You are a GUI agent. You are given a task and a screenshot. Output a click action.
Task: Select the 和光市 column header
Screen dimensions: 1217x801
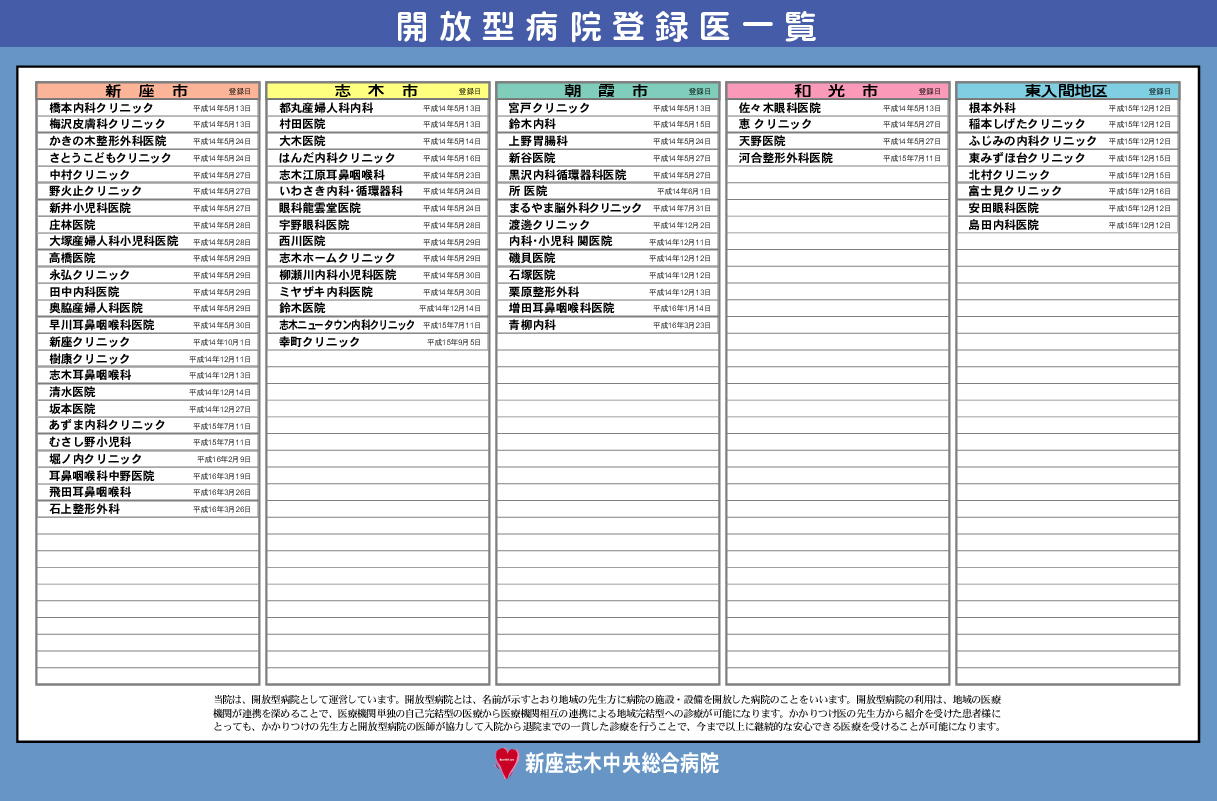point(837,91)
